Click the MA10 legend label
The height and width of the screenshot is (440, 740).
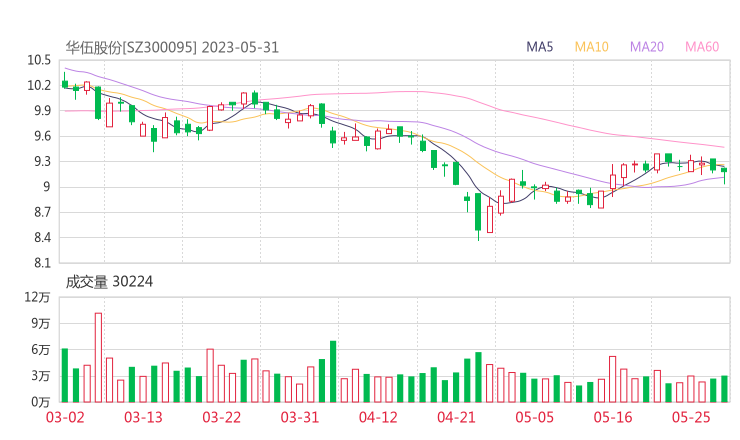pyautogui.click(x=591, y=47)
